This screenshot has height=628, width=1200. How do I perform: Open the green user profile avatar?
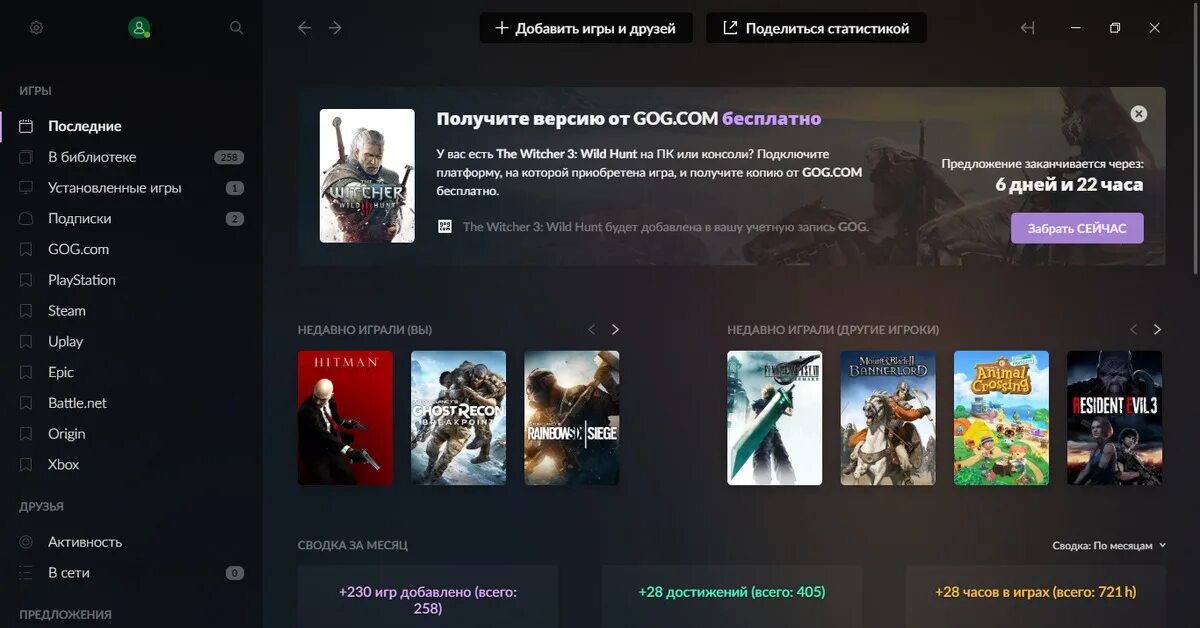(x=139, y=28)
